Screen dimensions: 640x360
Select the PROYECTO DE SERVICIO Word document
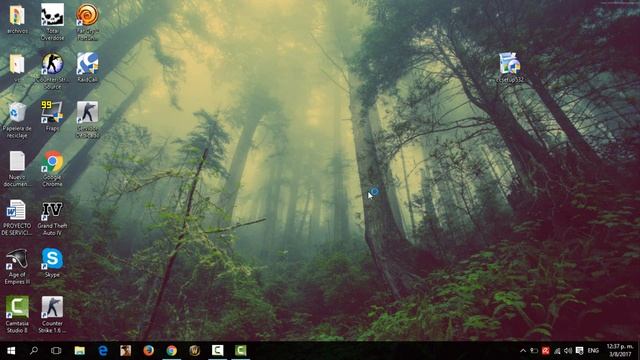[17, 217]
